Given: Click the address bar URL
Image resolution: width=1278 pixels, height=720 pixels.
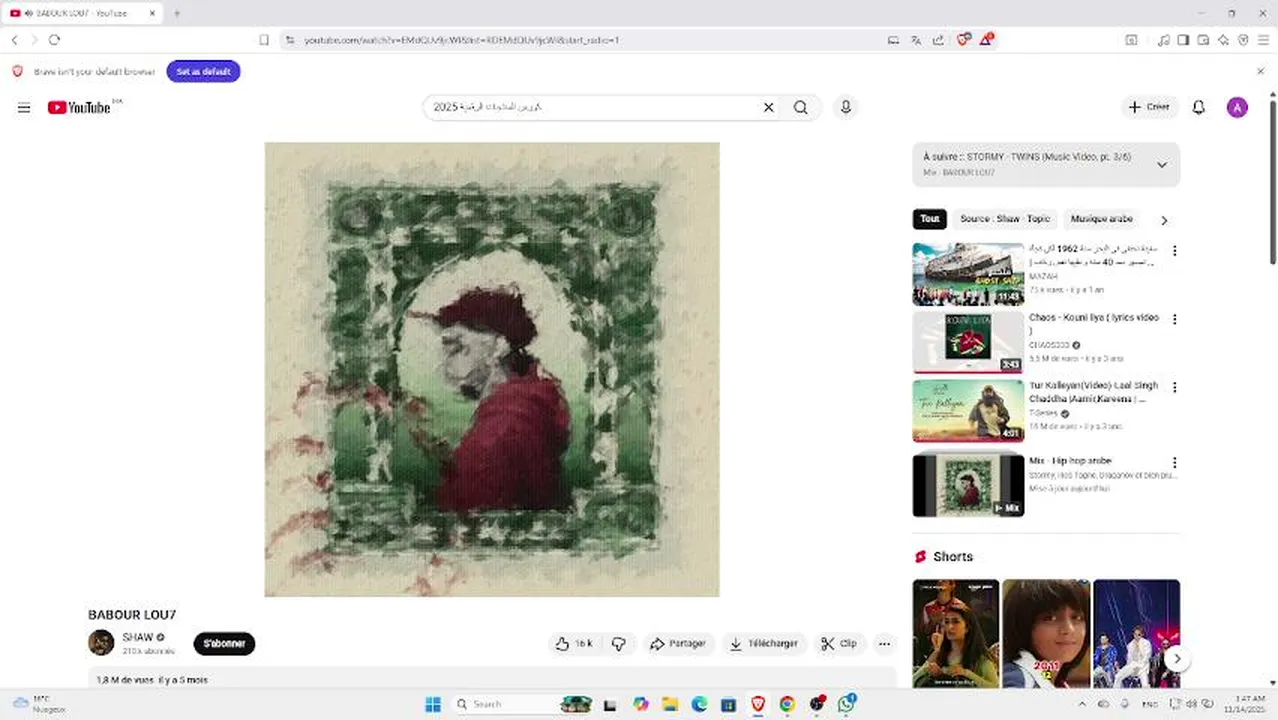Looking at the screenshot, I should point(461,40).
